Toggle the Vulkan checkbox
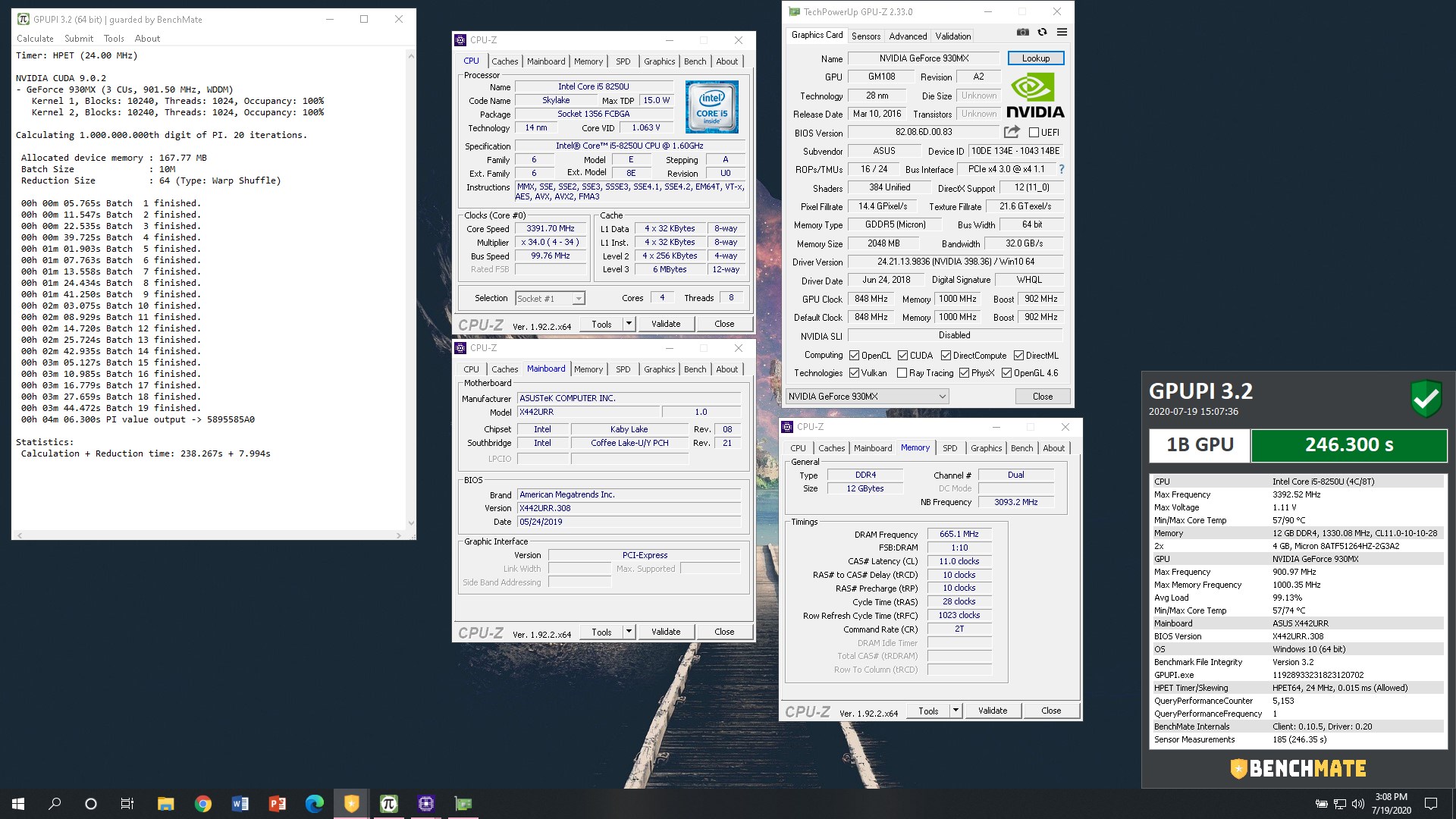 855,372
